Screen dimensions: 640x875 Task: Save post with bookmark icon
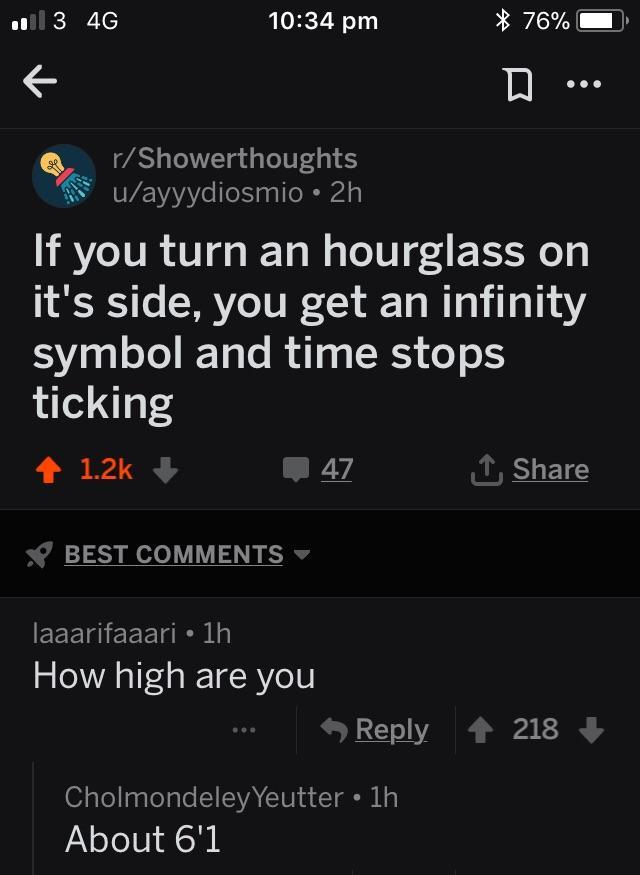[x=519, y=84]
